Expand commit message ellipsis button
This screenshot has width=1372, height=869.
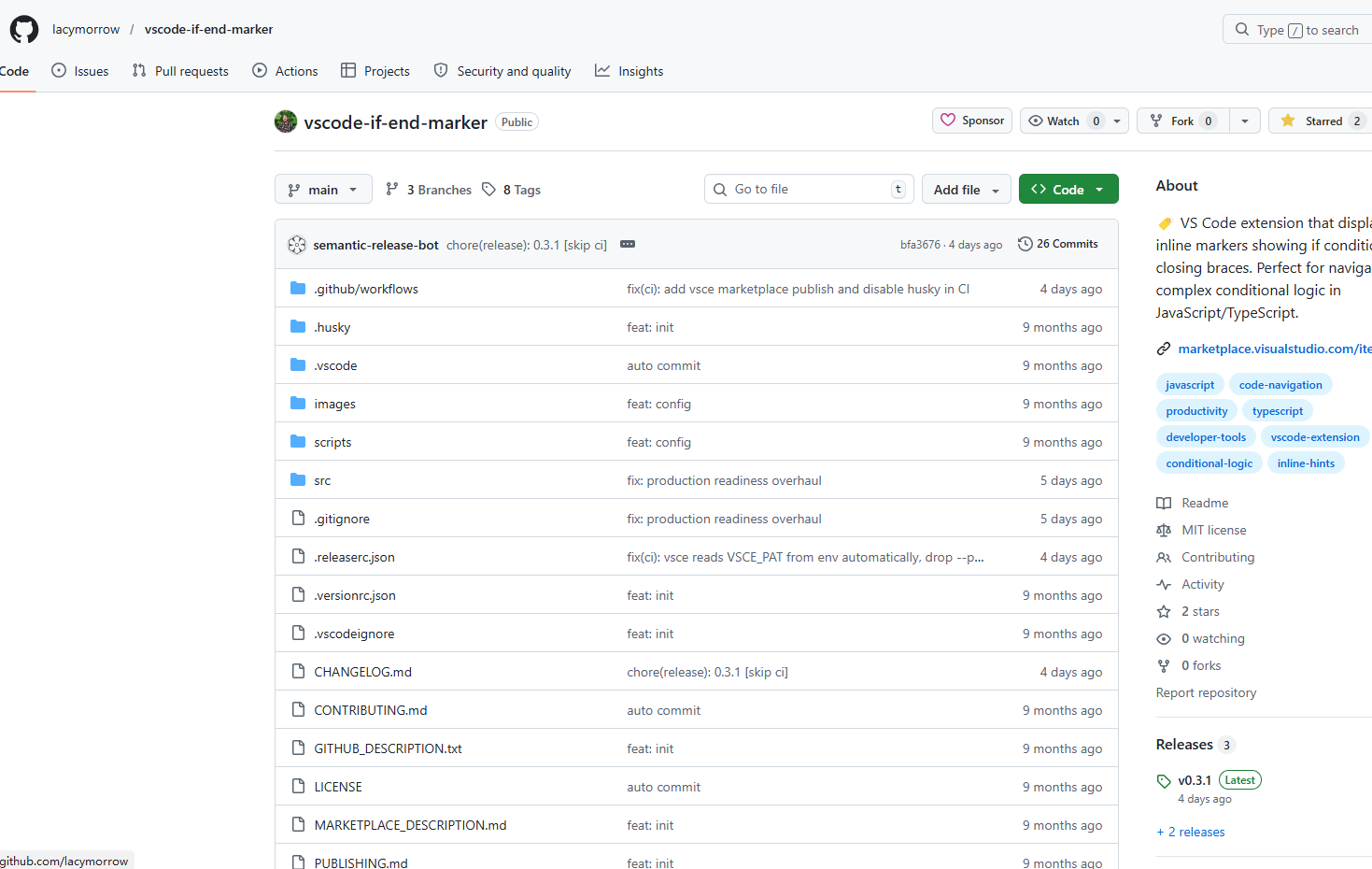pos(628,245)
